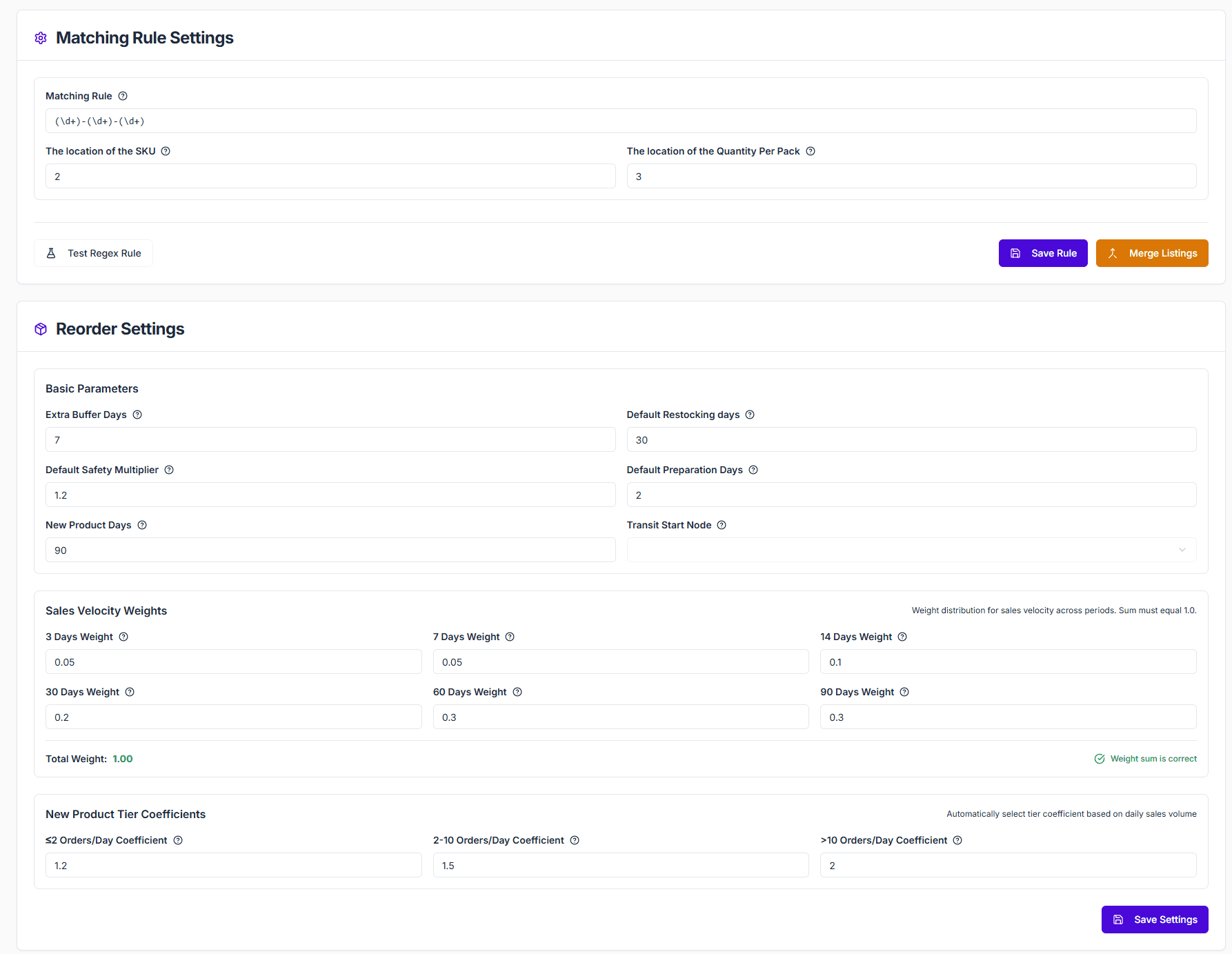The image size is (1232, 954).
Task: Click the green checkmark beside Weight sum is correct
Action: click(1099, 758)
